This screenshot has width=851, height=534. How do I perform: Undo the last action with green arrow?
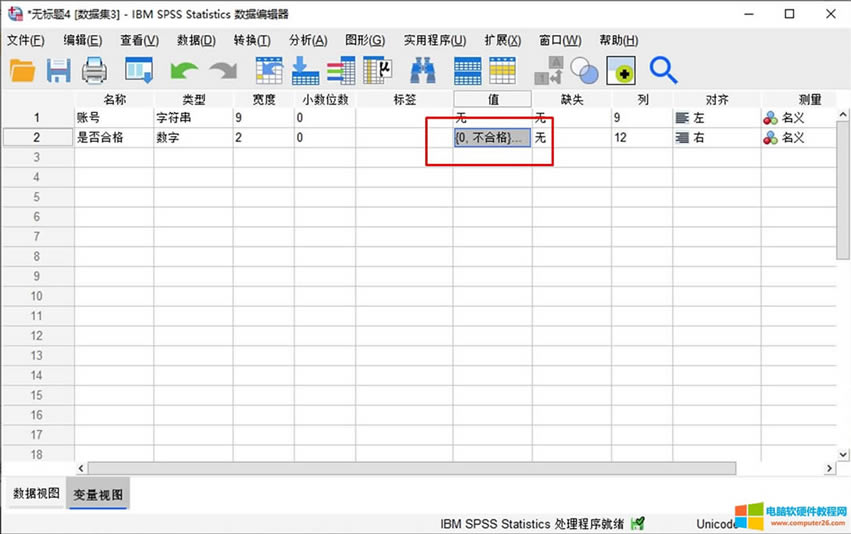[183, 71]
